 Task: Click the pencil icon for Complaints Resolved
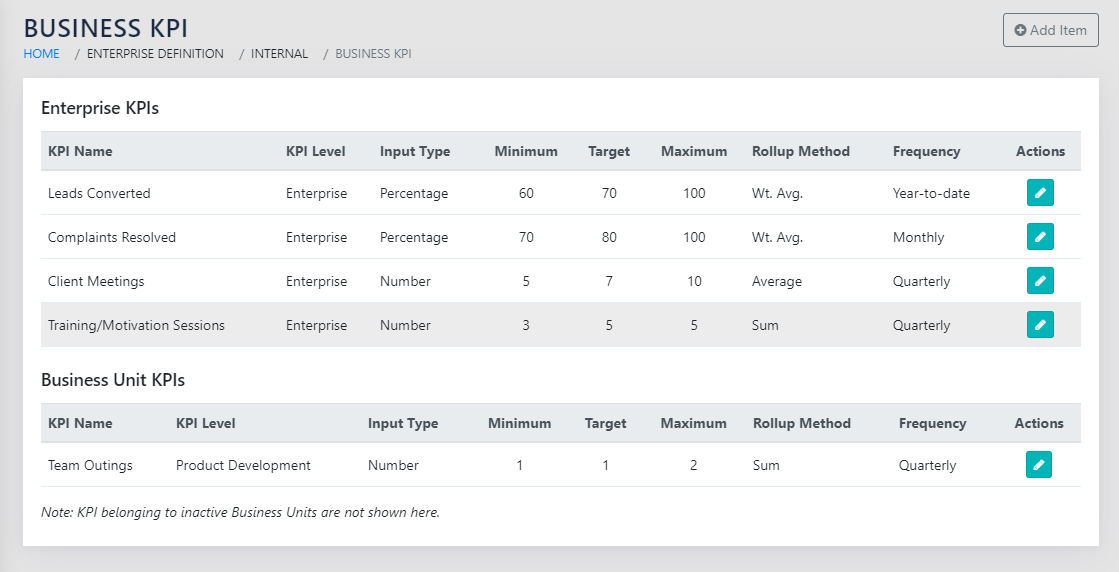click(1040, 237)
